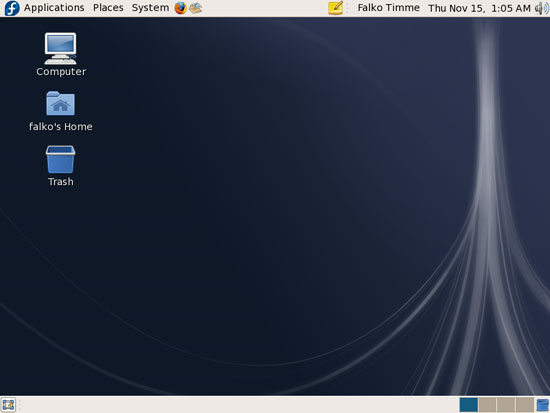Click the Show Desktop button in the bottom panel
This screenshot has height=413, width=550.
point(8,405)
